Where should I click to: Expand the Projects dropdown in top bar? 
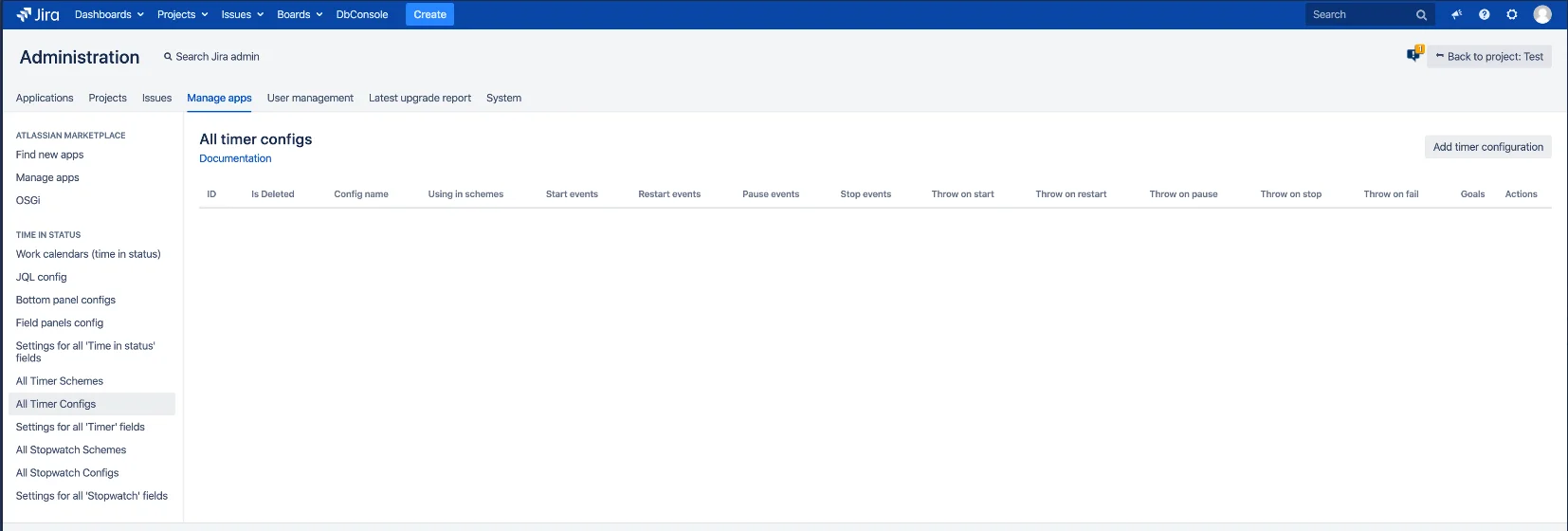click(x=182, y=14)
